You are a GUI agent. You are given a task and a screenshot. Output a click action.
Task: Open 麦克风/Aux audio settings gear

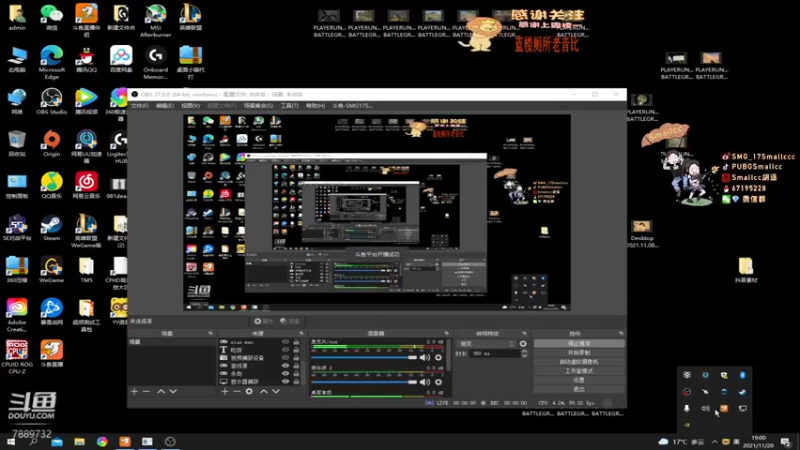(x=438, y=358)
